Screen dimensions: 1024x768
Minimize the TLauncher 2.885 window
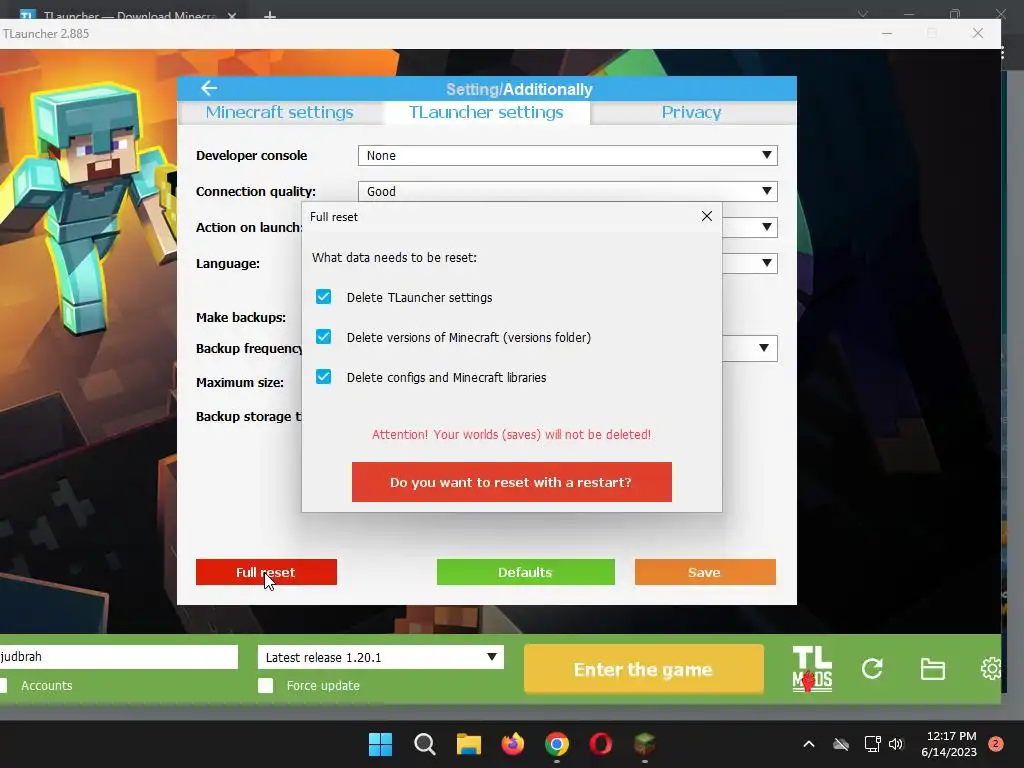click(x=887, y=33)
